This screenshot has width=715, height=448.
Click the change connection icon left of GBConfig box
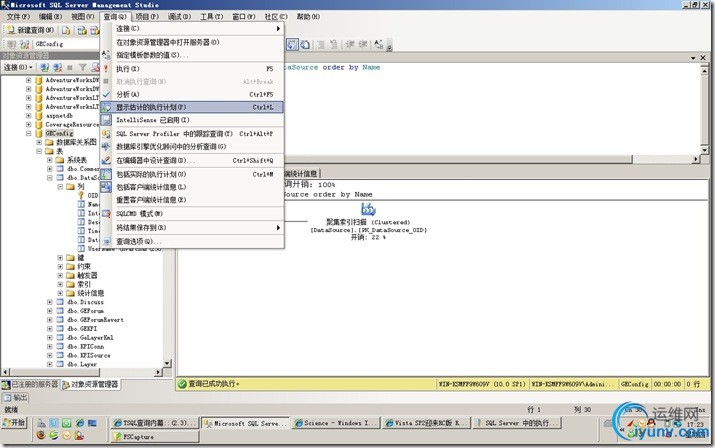pos(25,44)
